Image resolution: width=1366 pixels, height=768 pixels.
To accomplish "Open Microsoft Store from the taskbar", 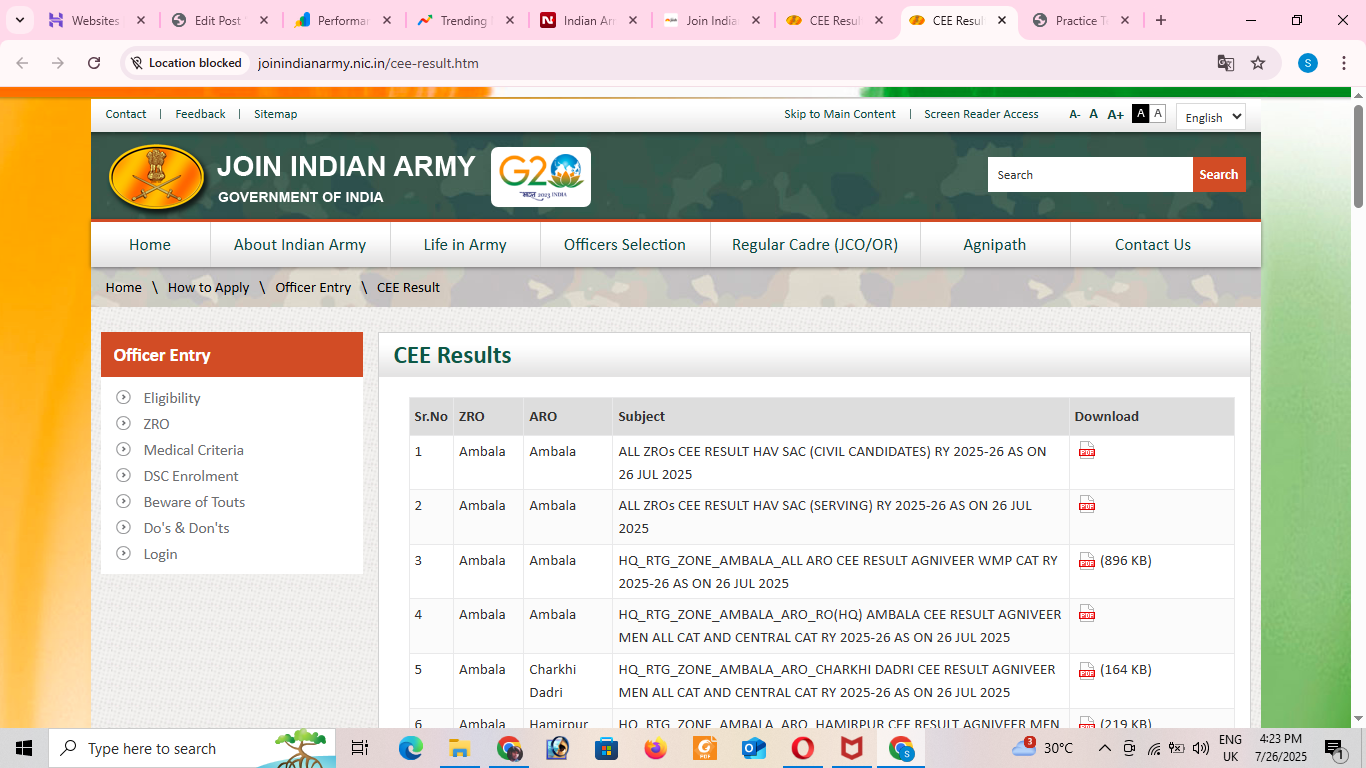I will point(606,748).
